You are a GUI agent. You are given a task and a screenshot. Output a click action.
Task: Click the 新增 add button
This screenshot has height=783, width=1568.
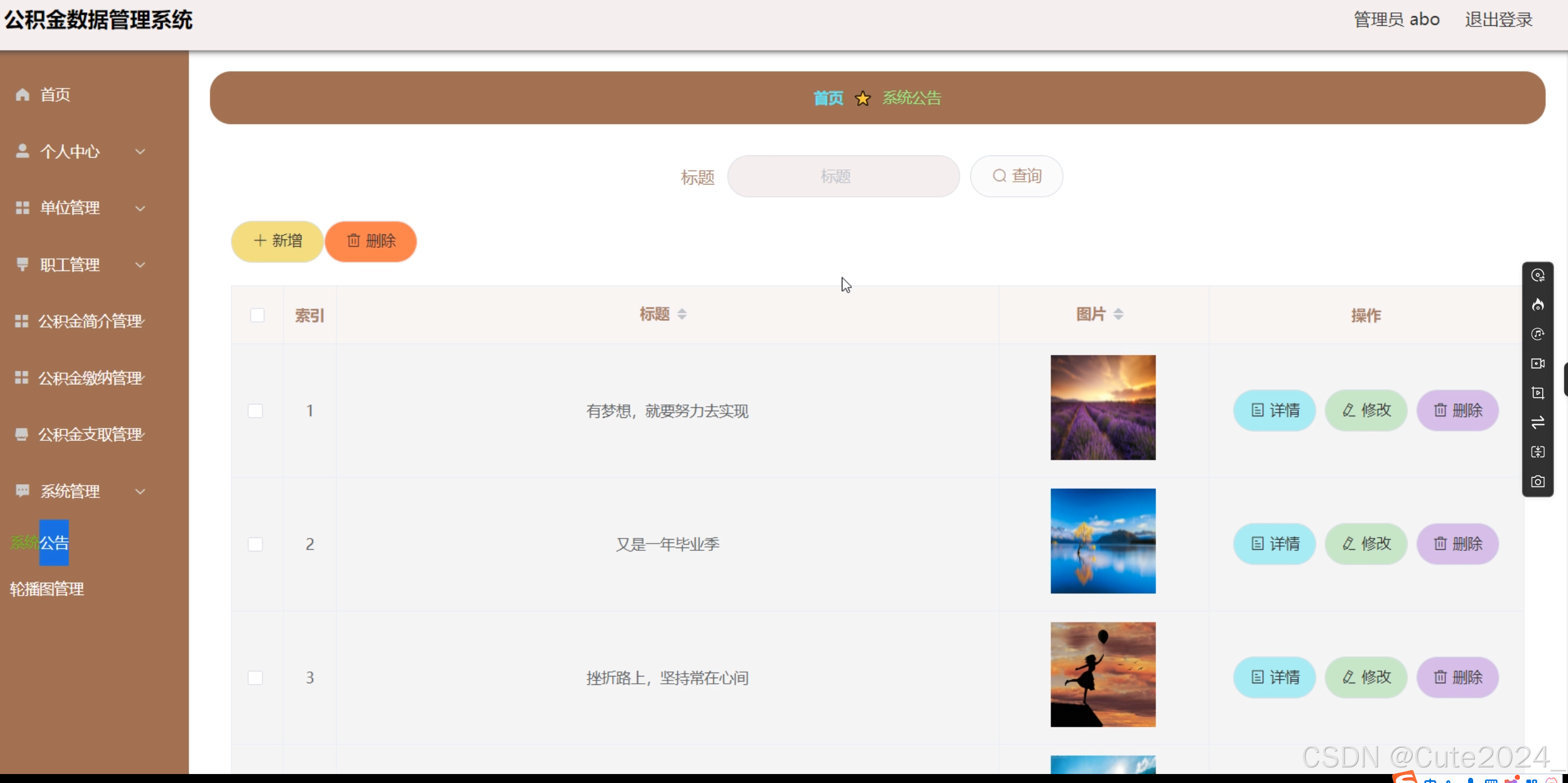pyautogui.click(x=277, y=241)
